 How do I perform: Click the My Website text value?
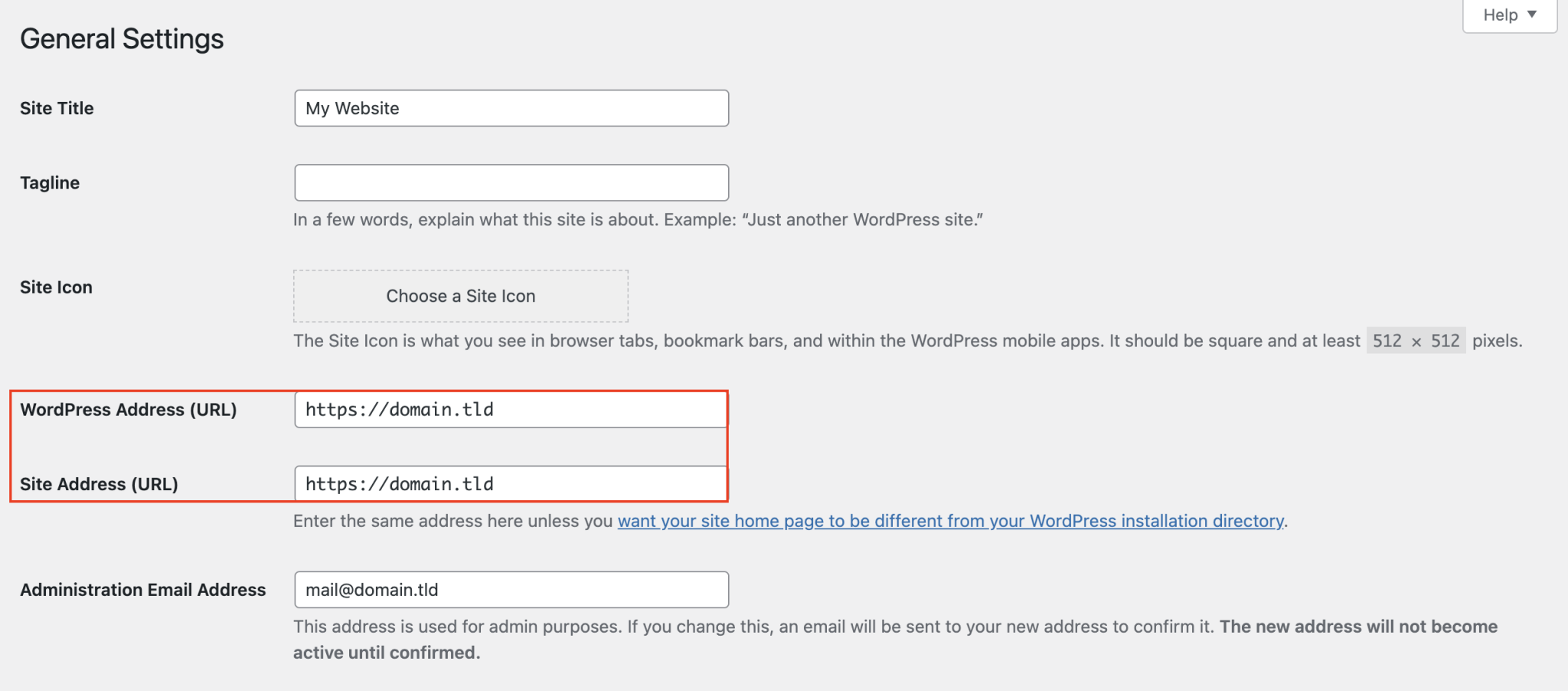point(351,108)
